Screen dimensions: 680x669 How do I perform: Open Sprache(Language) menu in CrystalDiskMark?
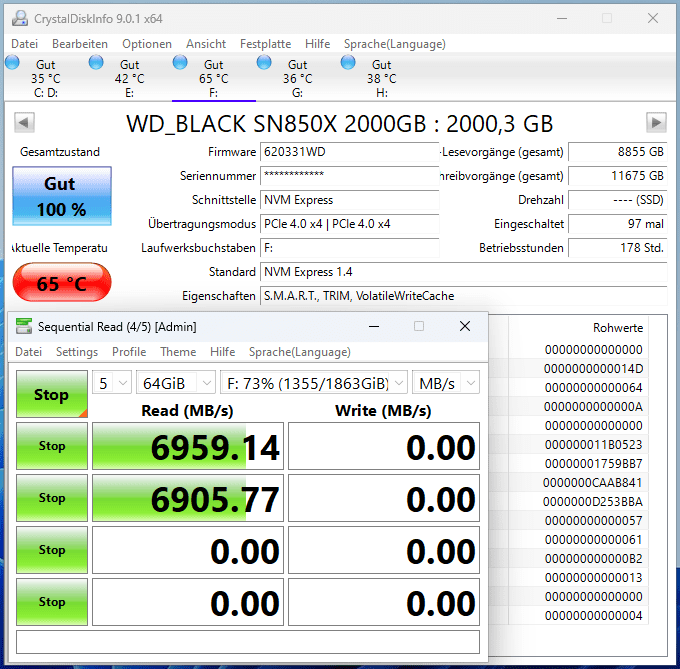(x=300, y=352)
